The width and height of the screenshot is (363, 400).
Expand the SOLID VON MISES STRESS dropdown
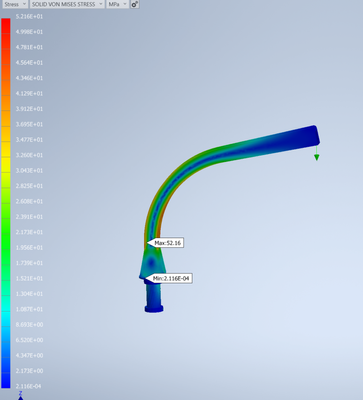pos(67,4)
